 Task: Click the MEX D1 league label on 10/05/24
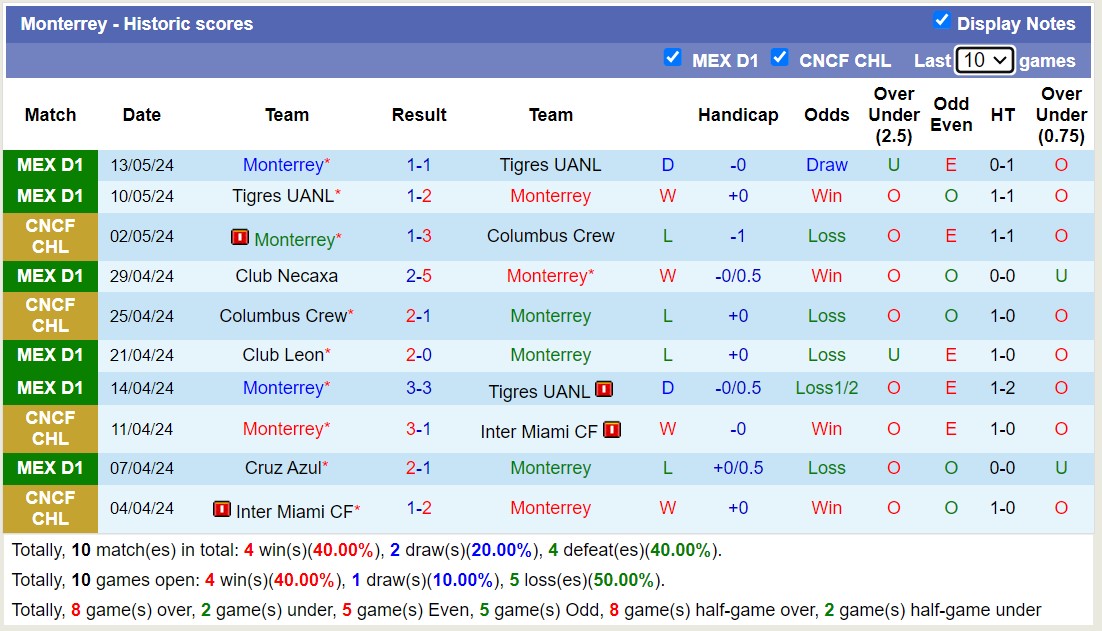coord(50,196)
